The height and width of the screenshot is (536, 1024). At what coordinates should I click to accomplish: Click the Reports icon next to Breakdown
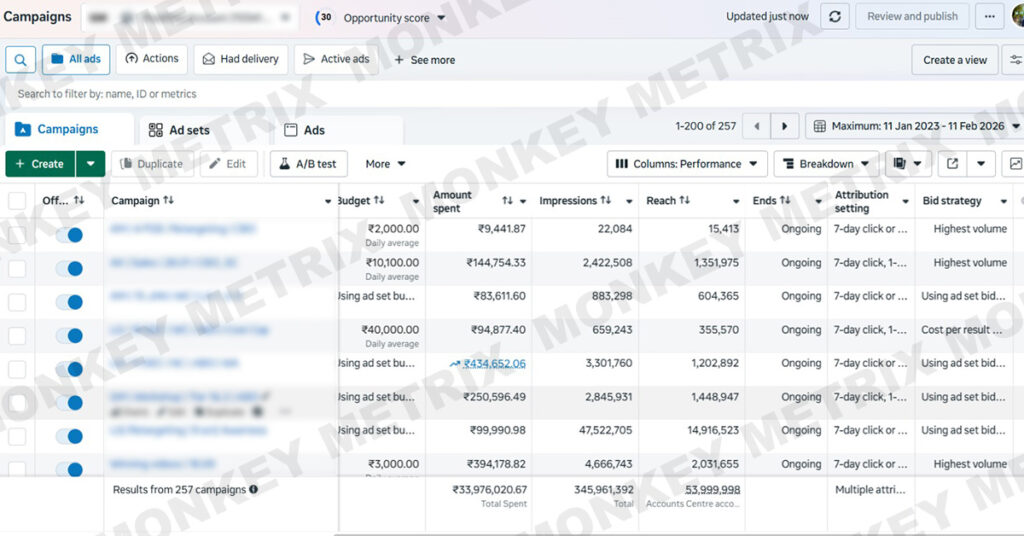click(x=900, y=164)
